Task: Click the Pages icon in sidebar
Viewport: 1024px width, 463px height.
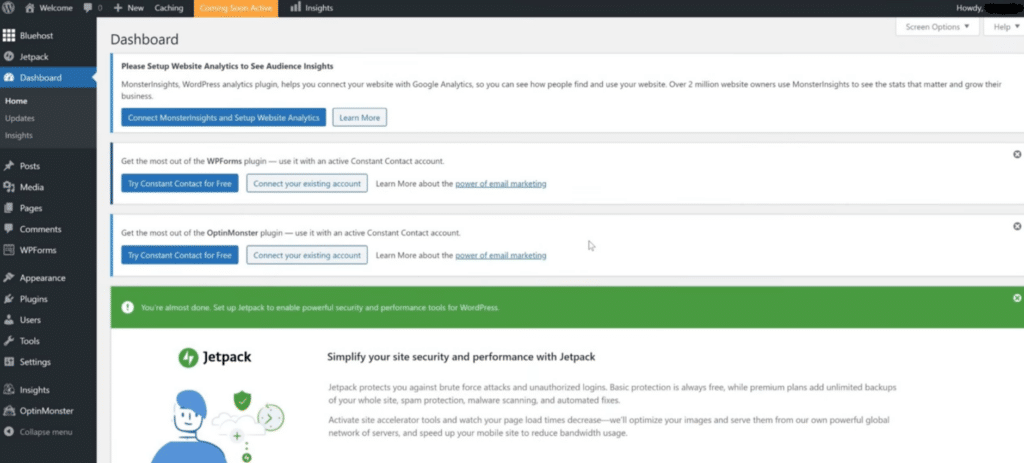Action: pos(8,208)
